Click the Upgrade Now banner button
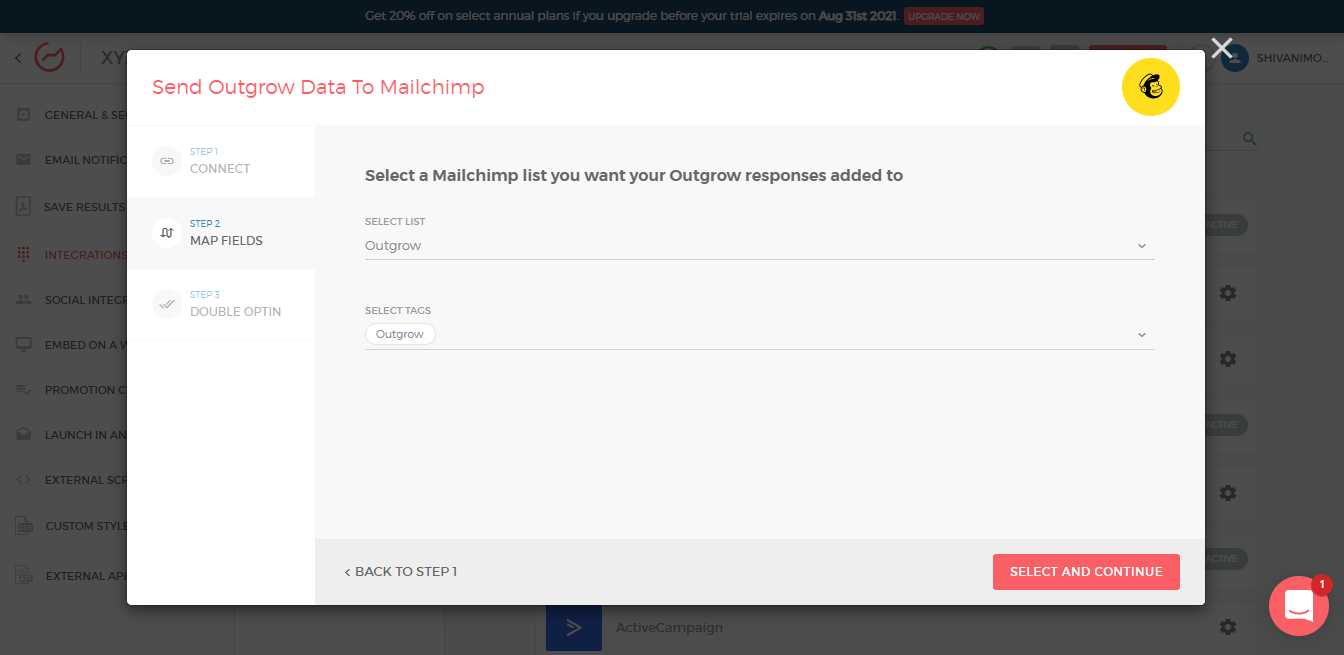This screenshot has width=1344, height=655. coord(944,16)
